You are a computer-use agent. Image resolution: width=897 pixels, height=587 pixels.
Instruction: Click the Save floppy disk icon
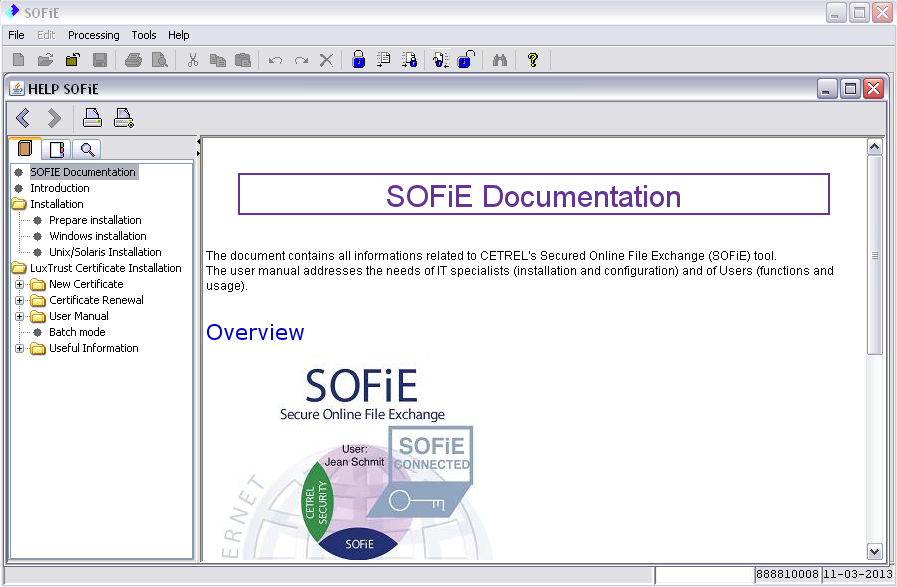coord(100,60)
